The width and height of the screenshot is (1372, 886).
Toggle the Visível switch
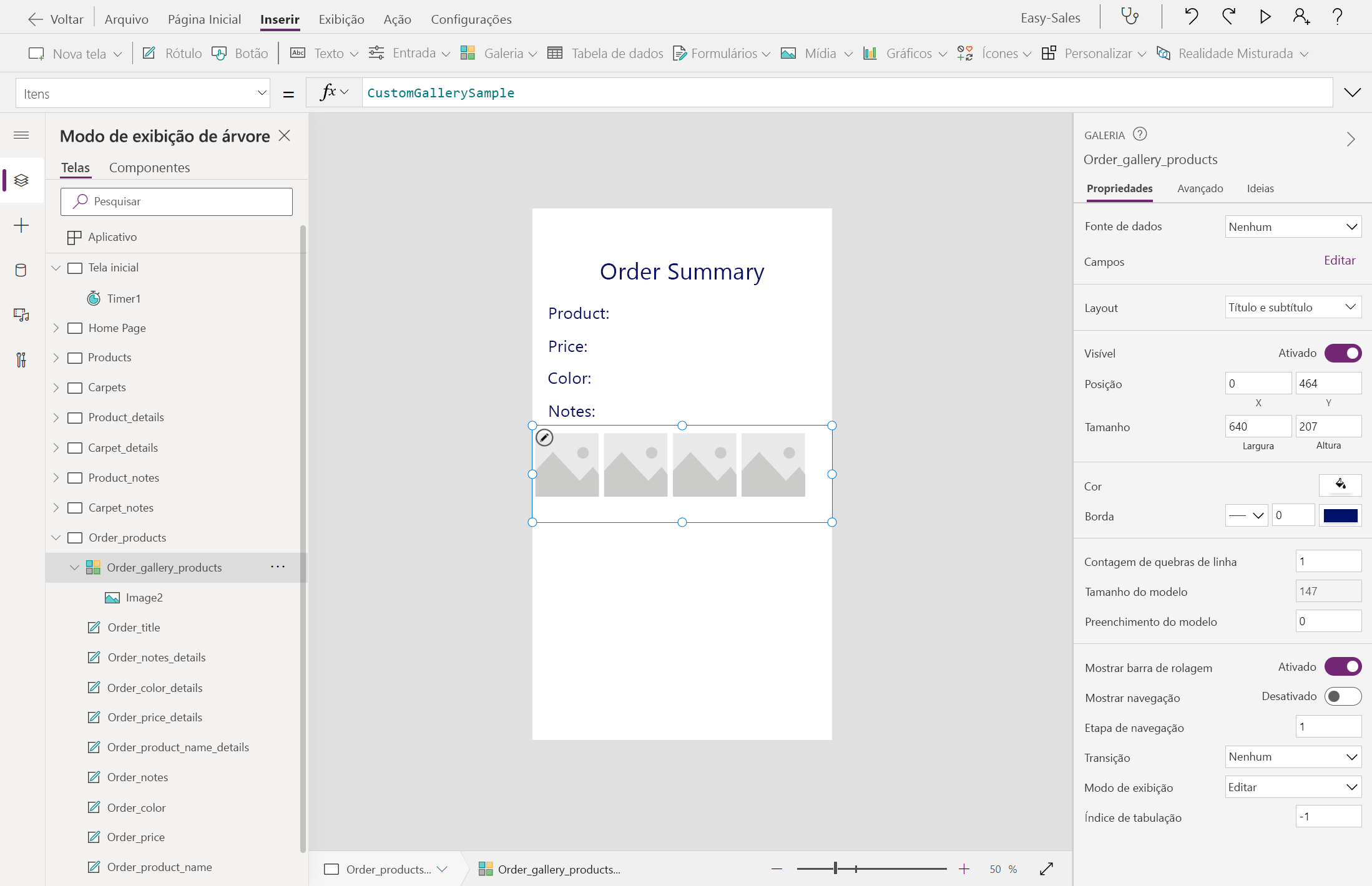coord(1343,353)
